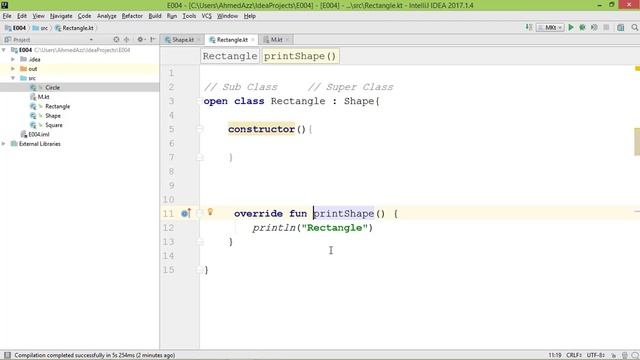Open the Navigate menu
This screenshot has width=640, height=360.
tap(61, 16)
